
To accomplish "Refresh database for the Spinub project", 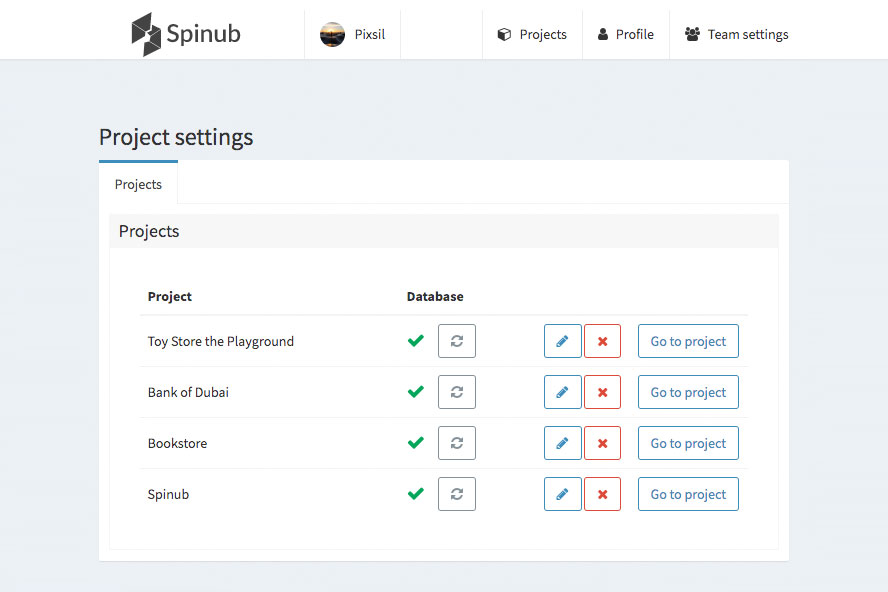I will (x=457, y=494).
